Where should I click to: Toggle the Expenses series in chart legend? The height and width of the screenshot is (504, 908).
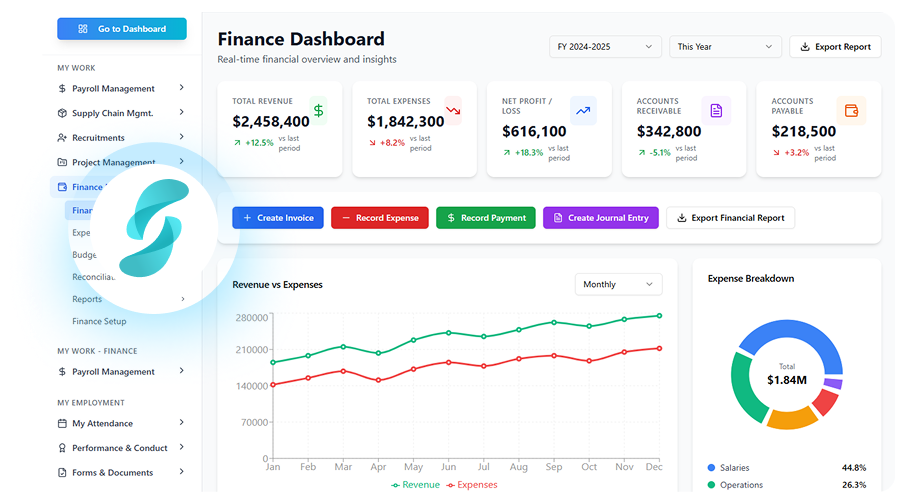(x=472, y=485)
